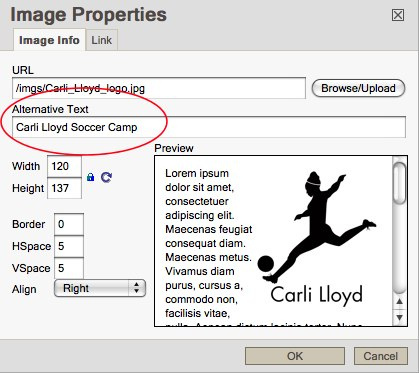Click the preview scroll down arrow

pos(400,317)
